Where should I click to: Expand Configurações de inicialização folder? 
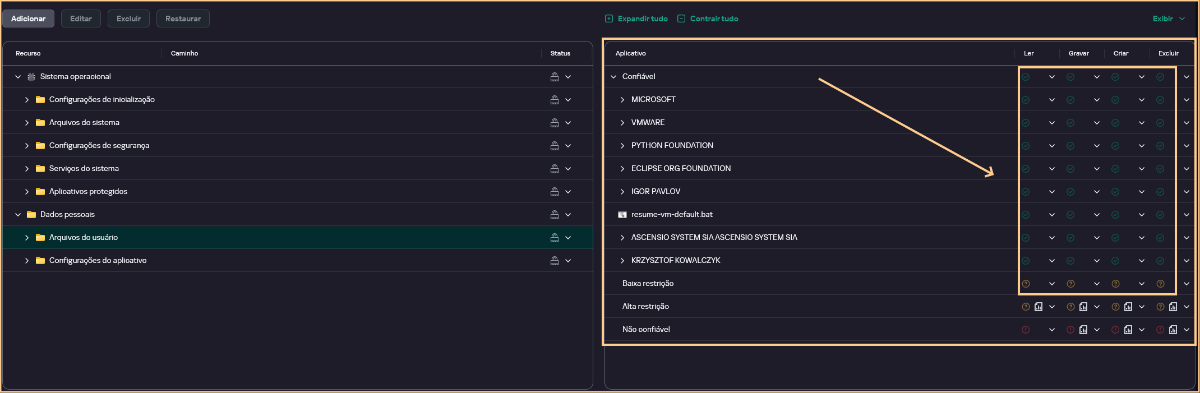(x=27, y=100)
